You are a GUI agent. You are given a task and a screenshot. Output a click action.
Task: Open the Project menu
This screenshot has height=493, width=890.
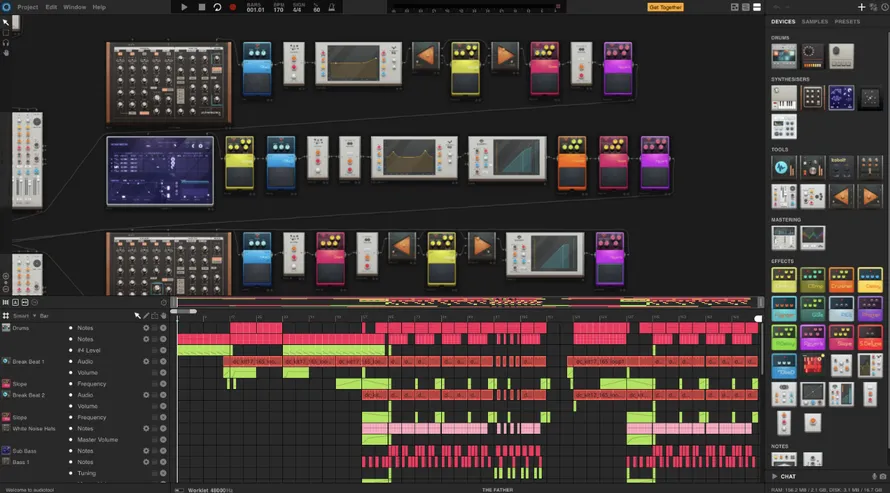(x=27, y=7)
